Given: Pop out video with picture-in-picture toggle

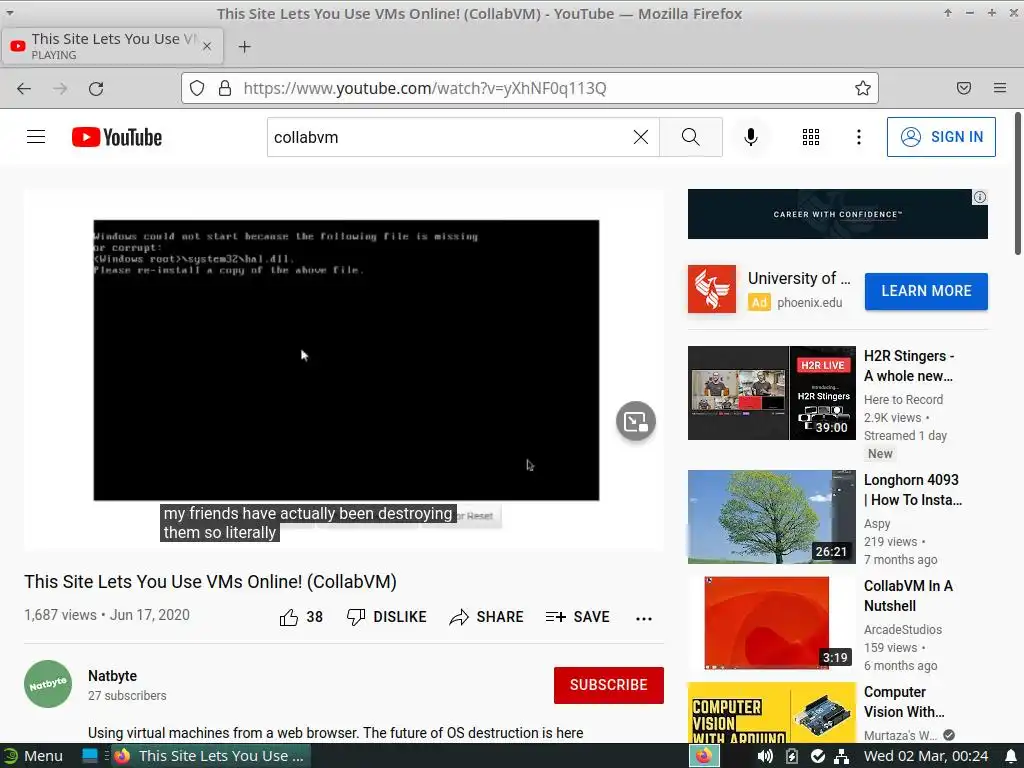Looking at the screenshot, I should point(635,421).
